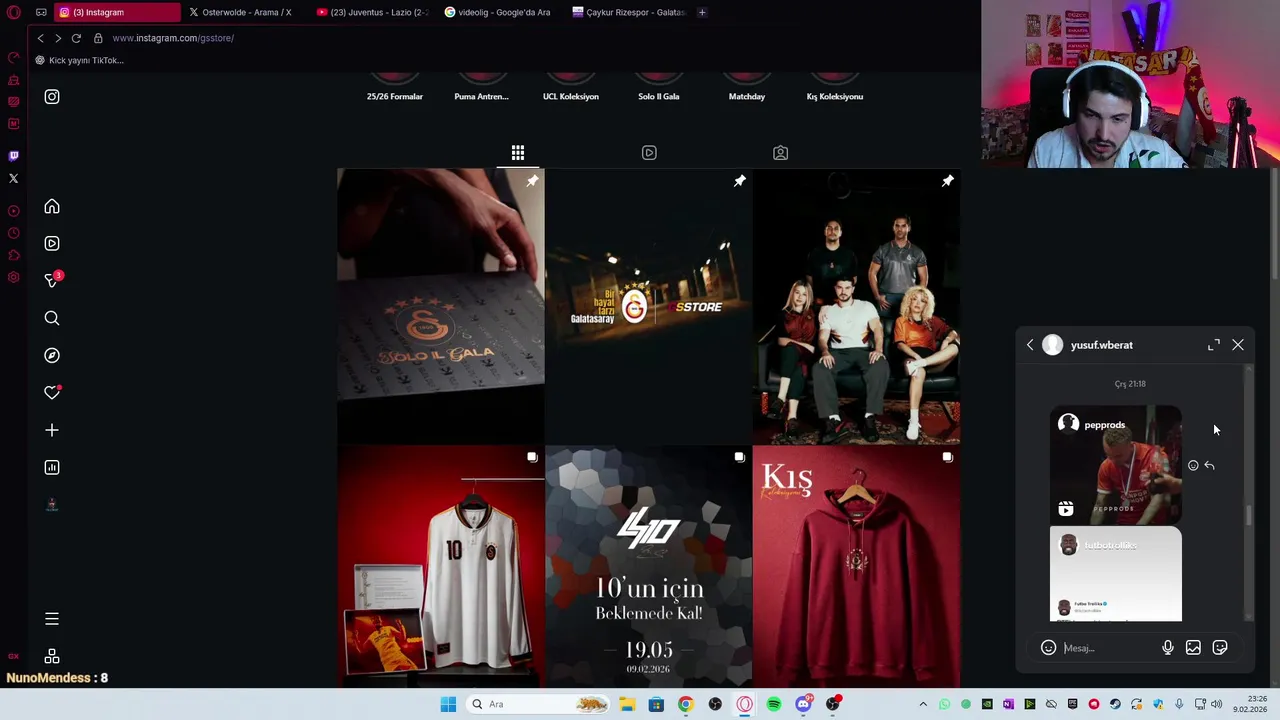Open Discord from the taskbar

[x=803, y=704]
